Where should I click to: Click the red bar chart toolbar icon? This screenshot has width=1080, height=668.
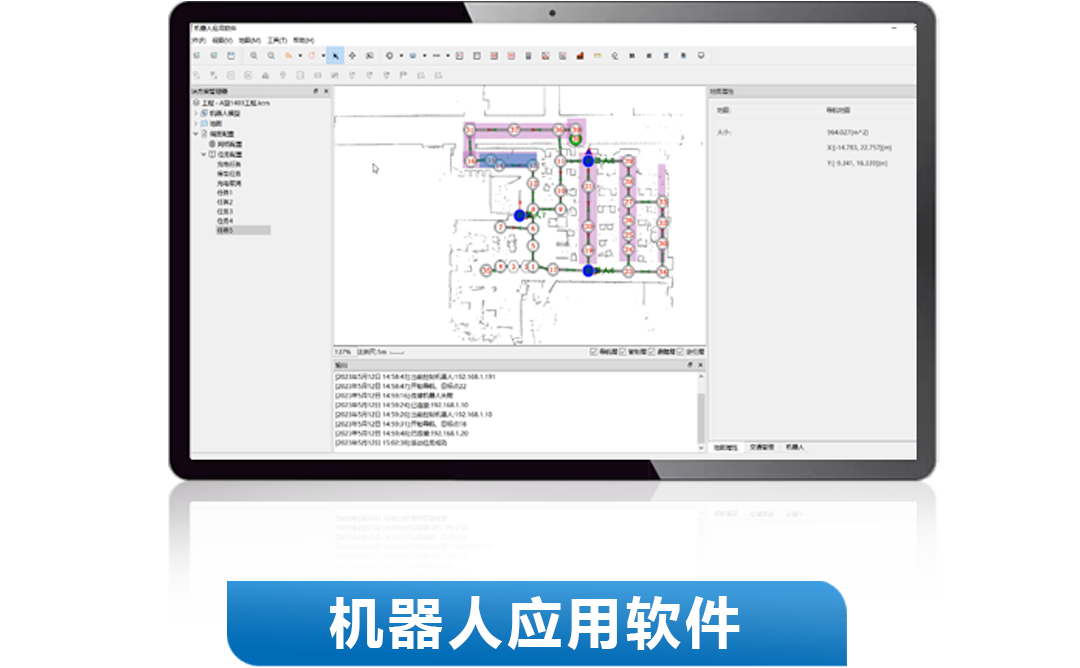click(579, 56)
